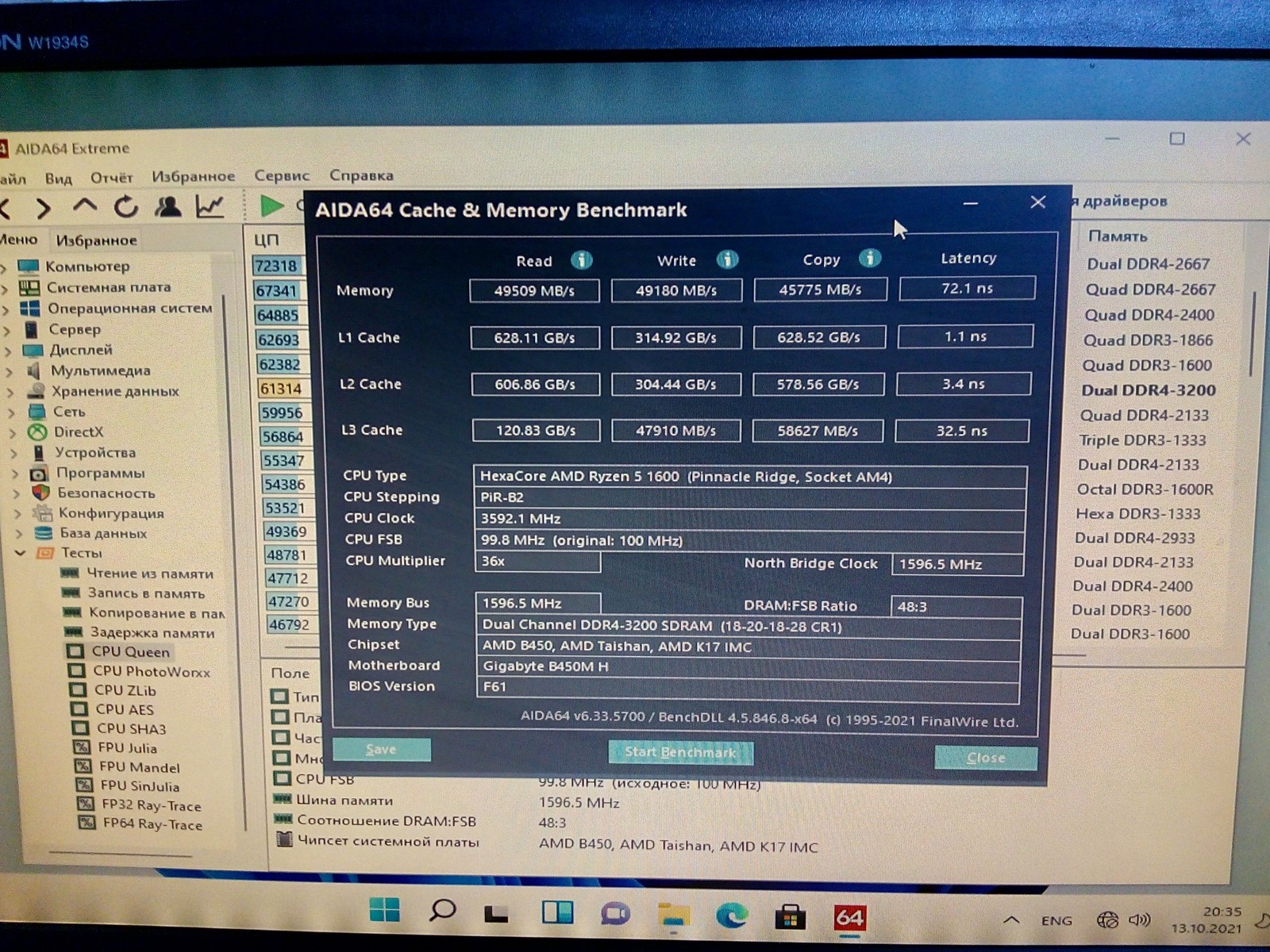Image resolution: width=1270 pixels, height=952 pixels.
Task: Open Task View on the taskbar
Action: tap(496, 914)
